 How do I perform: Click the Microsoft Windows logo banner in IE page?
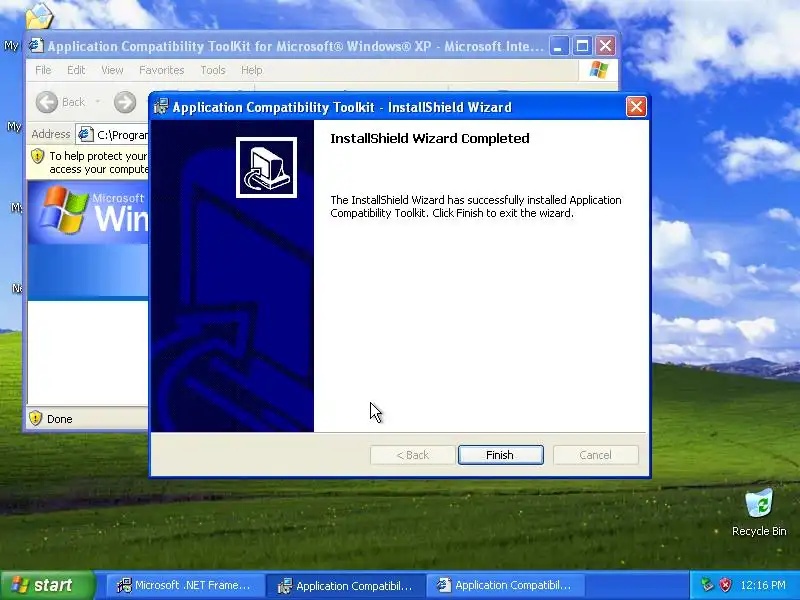(x=88, y=213)
